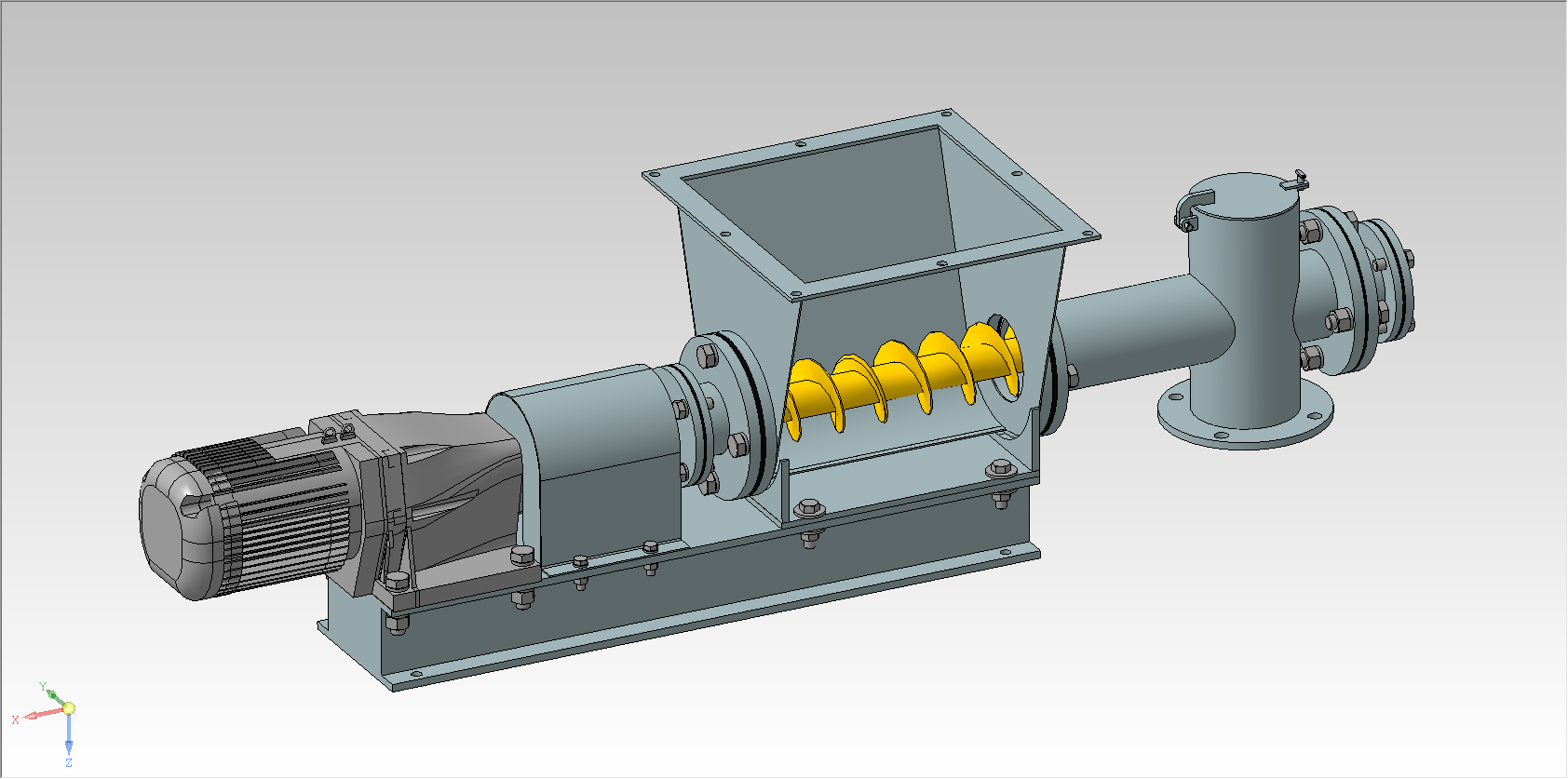Select the yellow origin sphere of triad
The height and width of the screenshot is (779, 1568).
click(68, 708)
